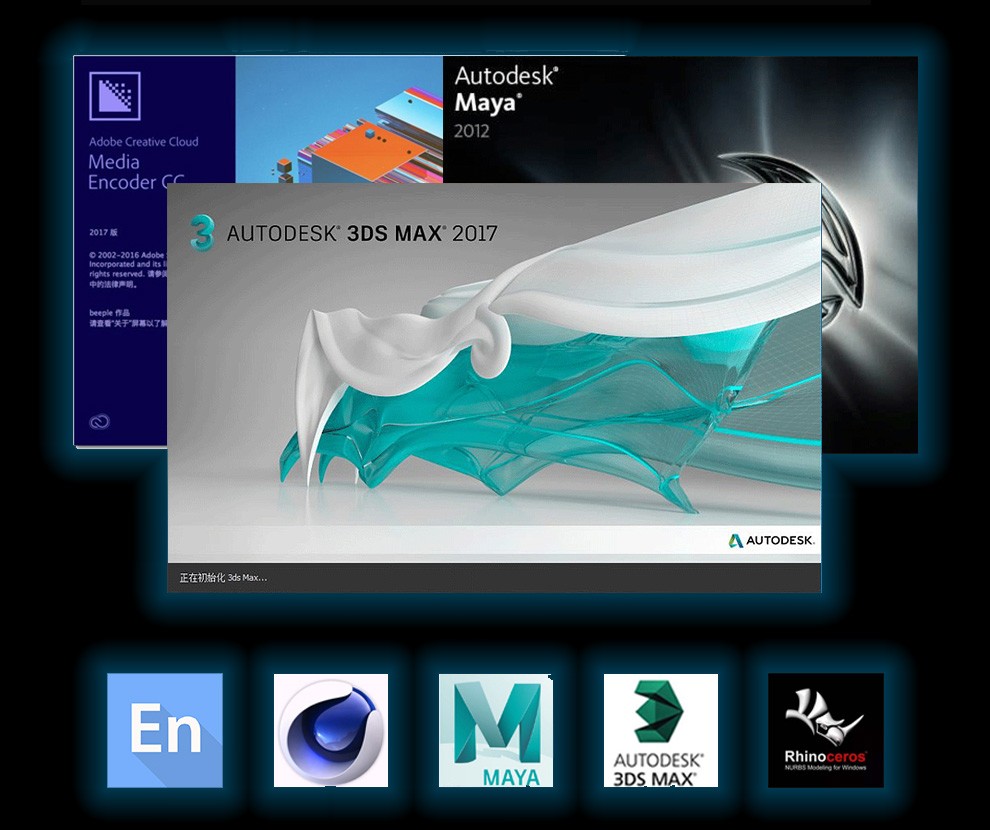Click the '2017 版' version text
The width and height of the screenshot is (990, 830).
(x=104, y=232)
